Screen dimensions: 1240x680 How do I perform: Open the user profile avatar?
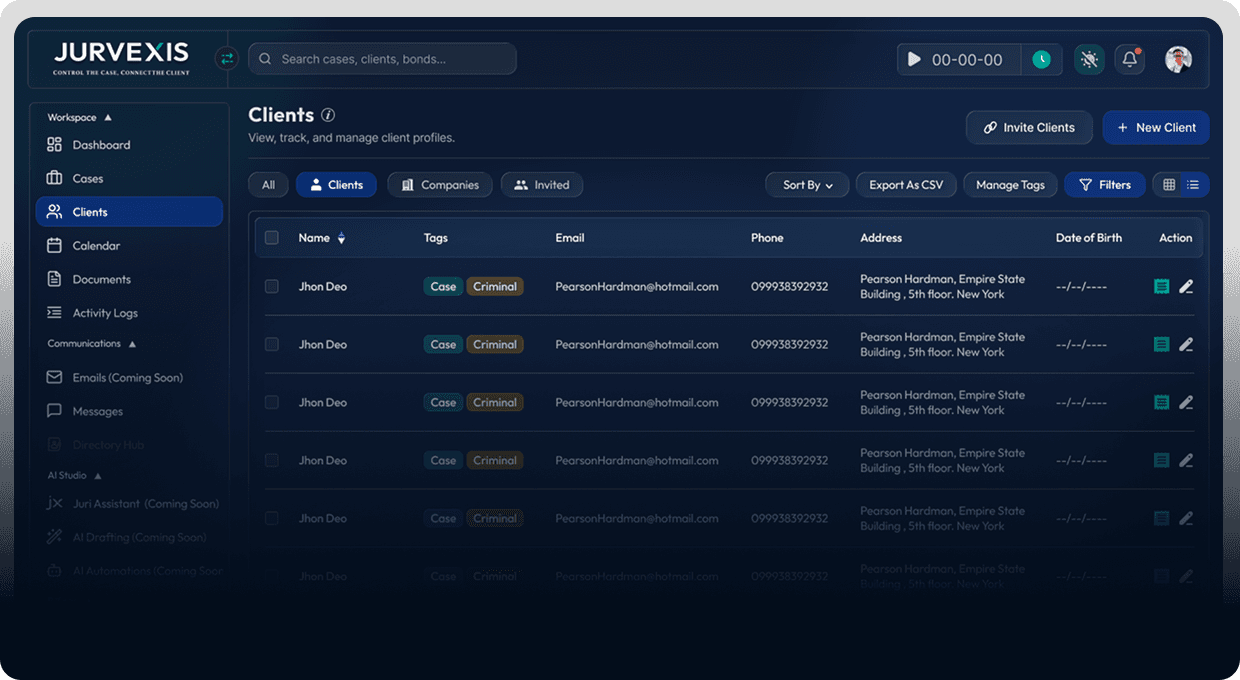1178,60
